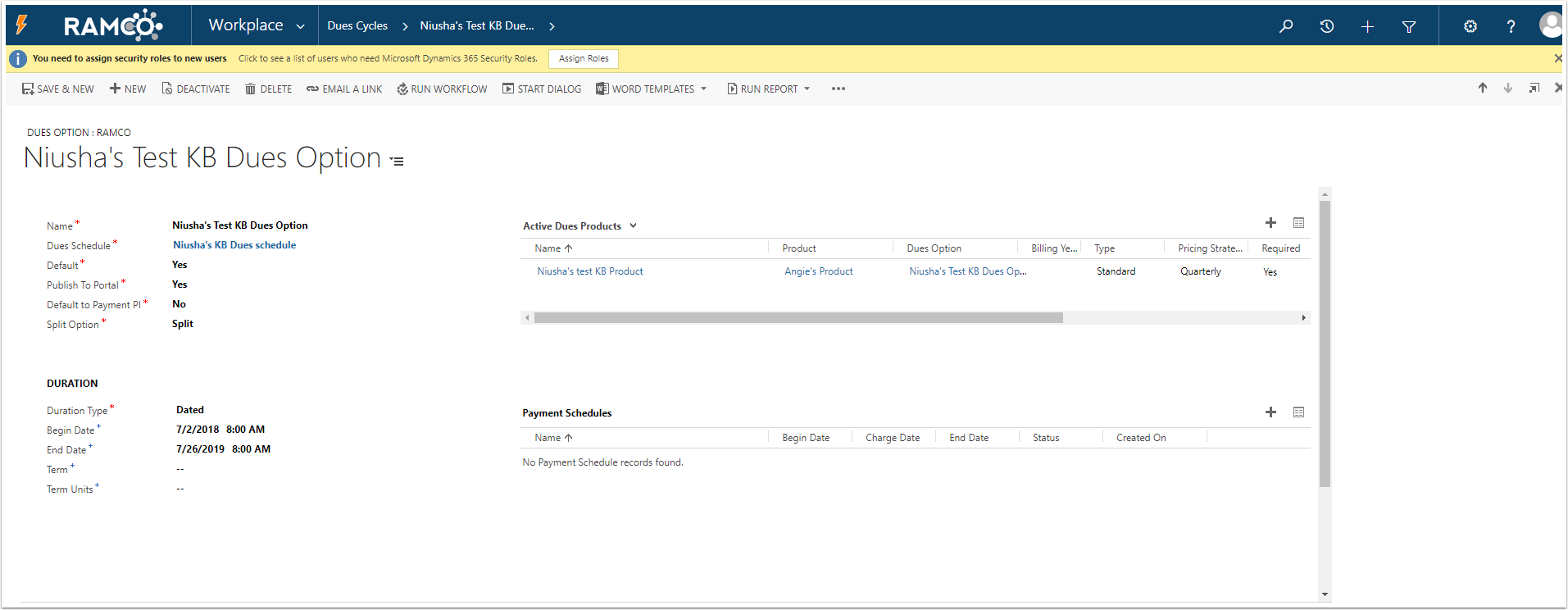Open the search magnifier icon
This screenshot has height=610, width=1568.
point(1286,26)
